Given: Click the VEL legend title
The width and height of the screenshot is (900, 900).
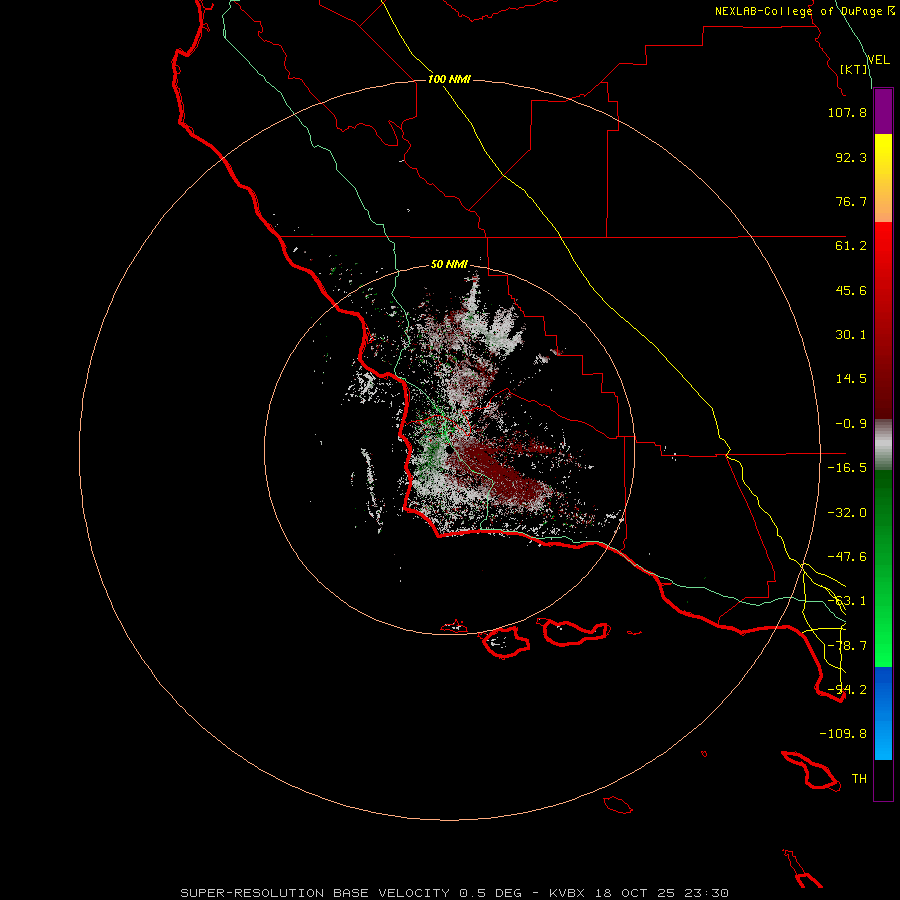Looking at the screenshot, I should coord(878,60).
